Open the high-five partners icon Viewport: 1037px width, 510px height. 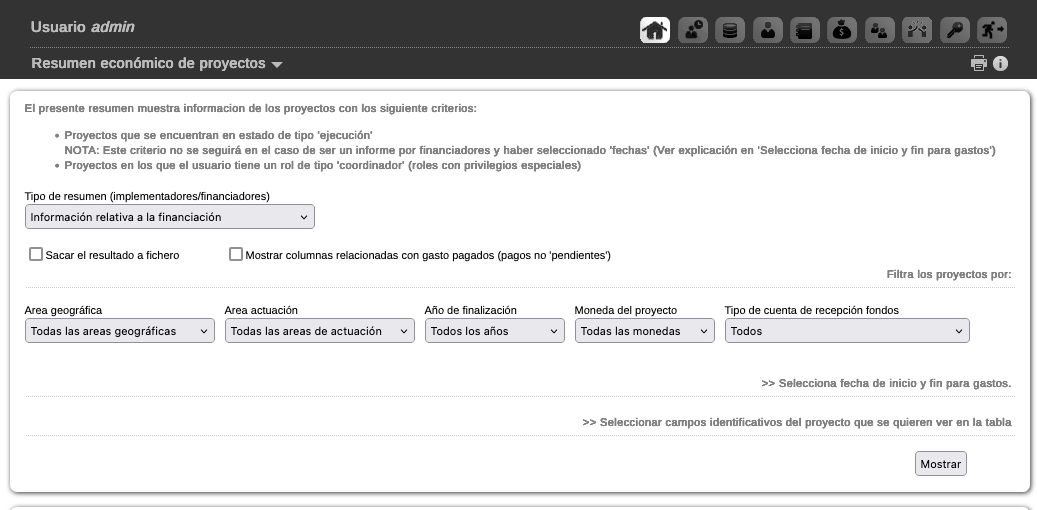point(917,30)
